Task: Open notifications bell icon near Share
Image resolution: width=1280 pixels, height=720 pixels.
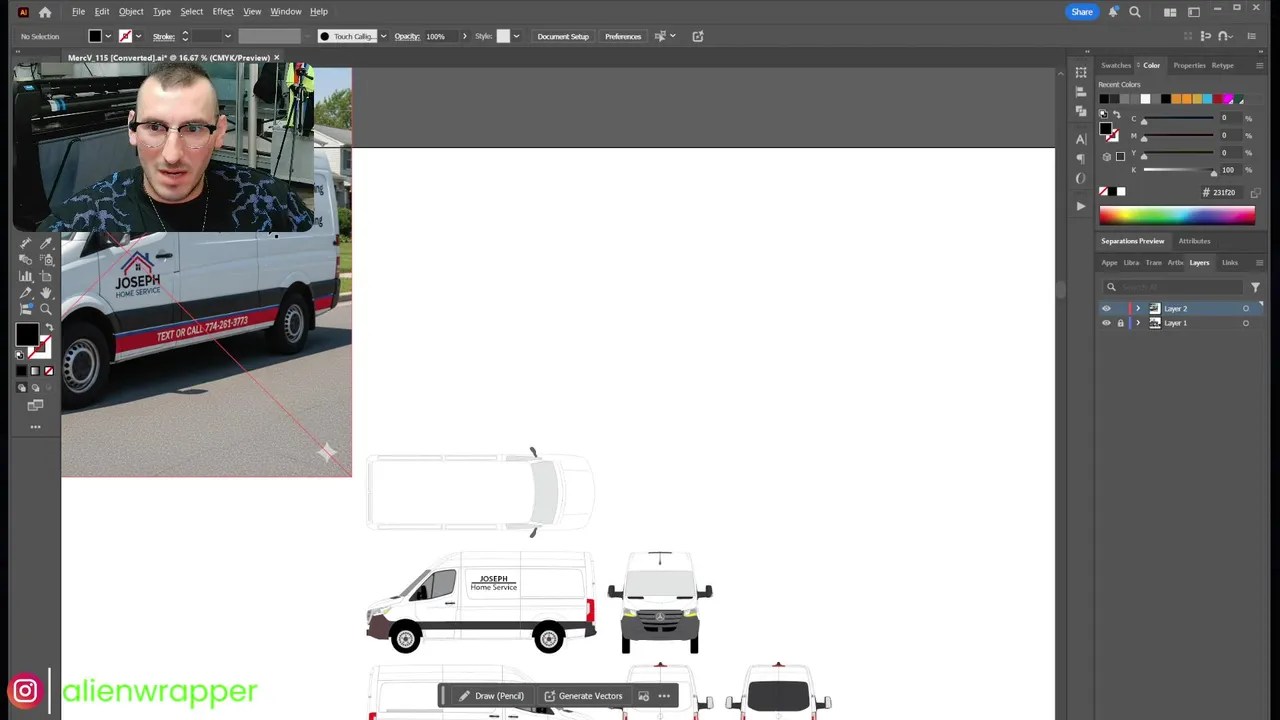Action: pos(1113,12)
